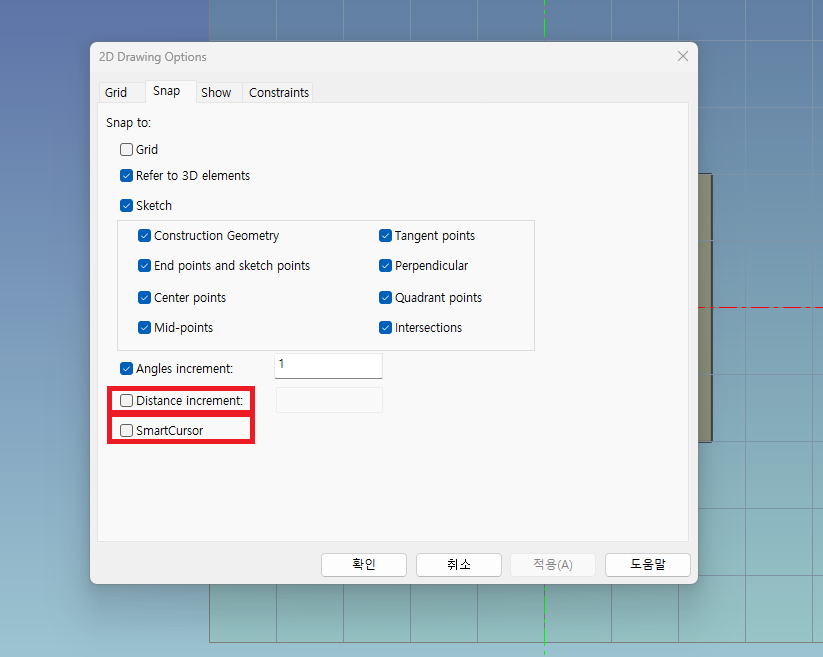The width and height of the screenshot is (823, 657).
Task: Confirm with the 확인 button
Action: point(364,565)
